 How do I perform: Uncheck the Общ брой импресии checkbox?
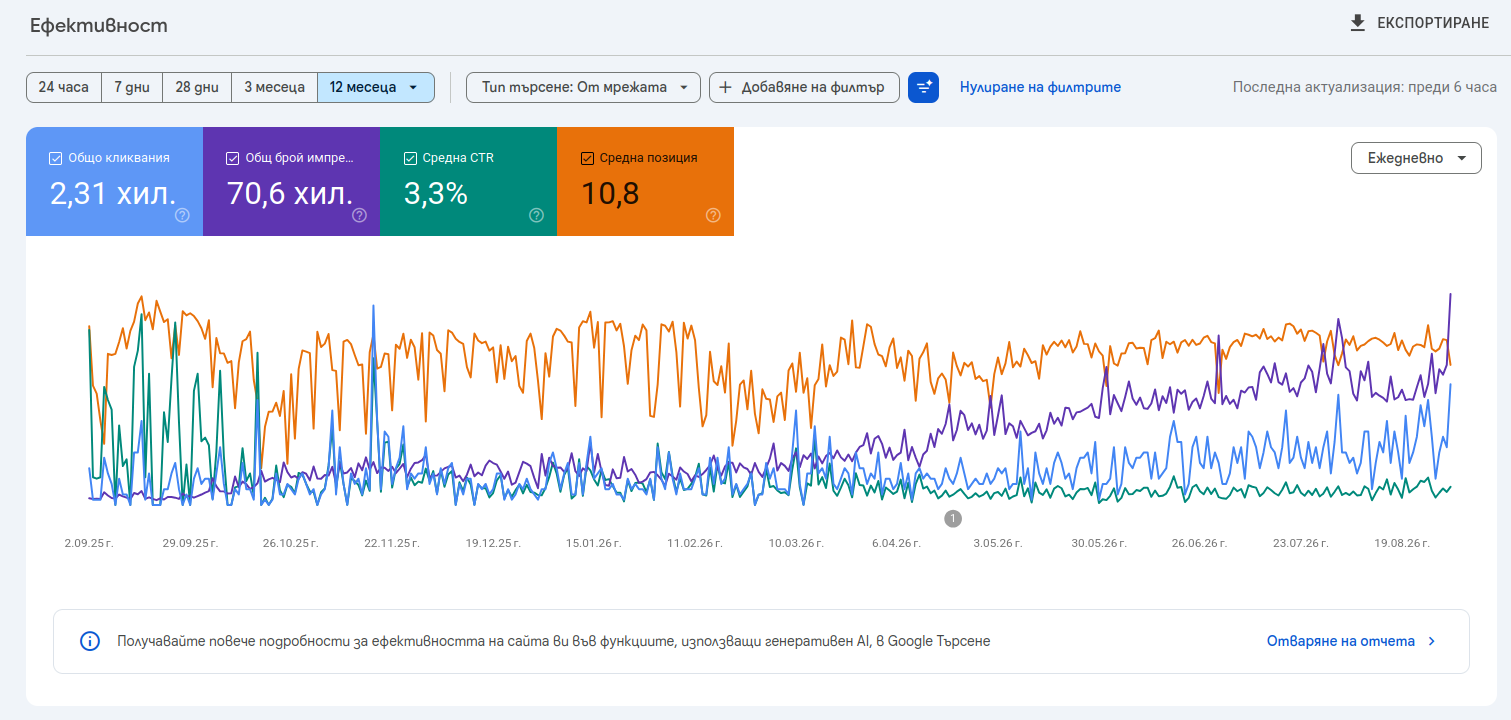click(x=232, y=158)
